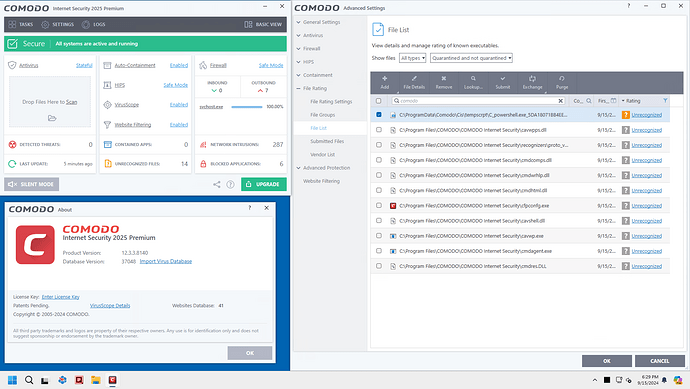Click the Import Virus Database link
Viewport: 690px width, 389px height.
[165, 261]
